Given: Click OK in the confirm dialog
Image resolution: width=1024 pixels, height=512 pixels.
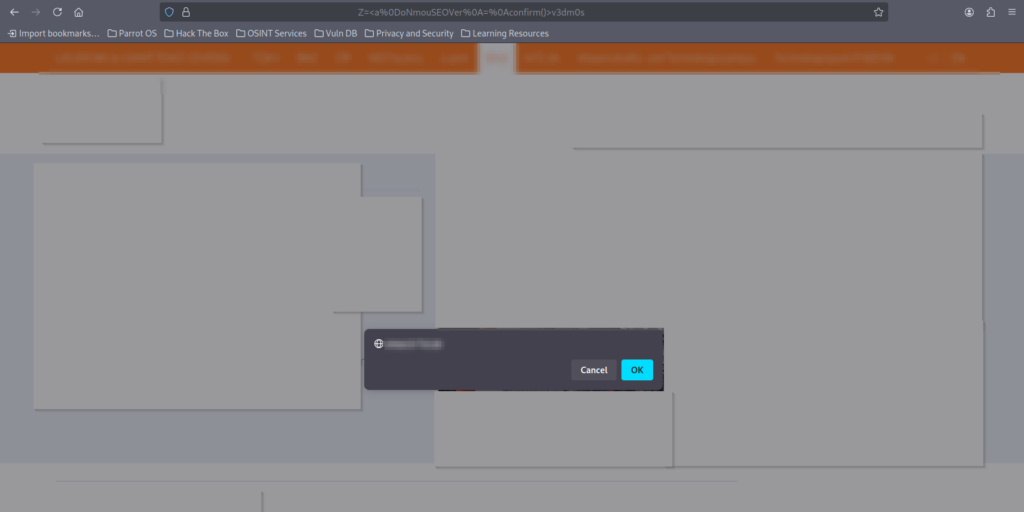Looking at the screenshot, I should pos(637,370).
